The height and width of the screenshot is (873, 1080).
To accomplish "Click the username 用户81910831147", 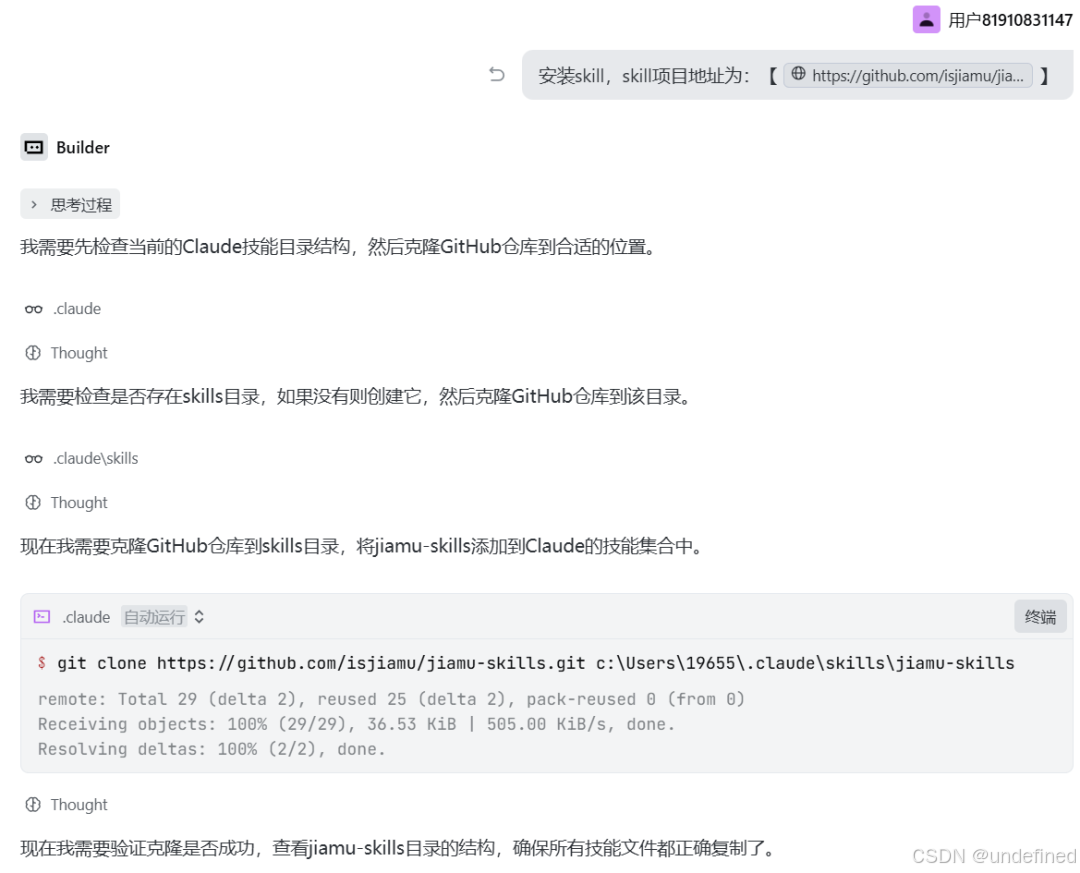I will pyautogui.click(x=1010, y=20).
